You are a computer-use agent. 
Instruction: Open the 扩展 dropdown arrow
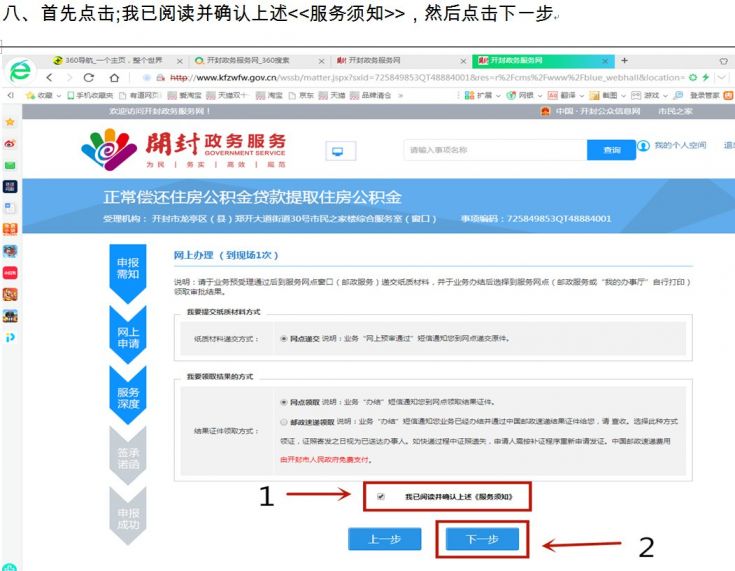pyautogui.click(x=498, y=96)
